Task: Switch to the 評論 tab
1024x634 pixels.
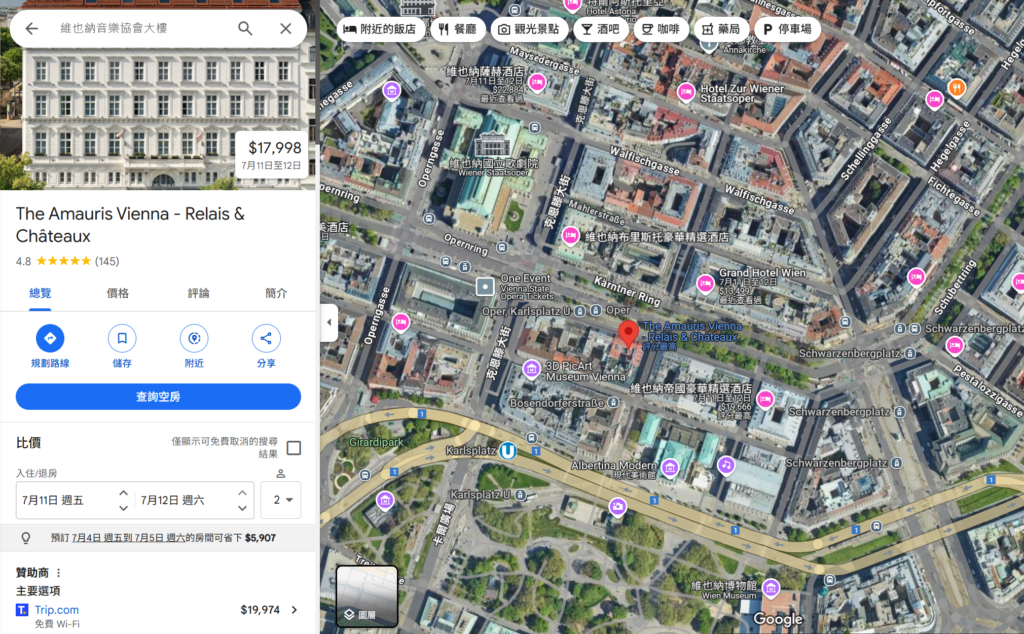Action: coord(199,293)
